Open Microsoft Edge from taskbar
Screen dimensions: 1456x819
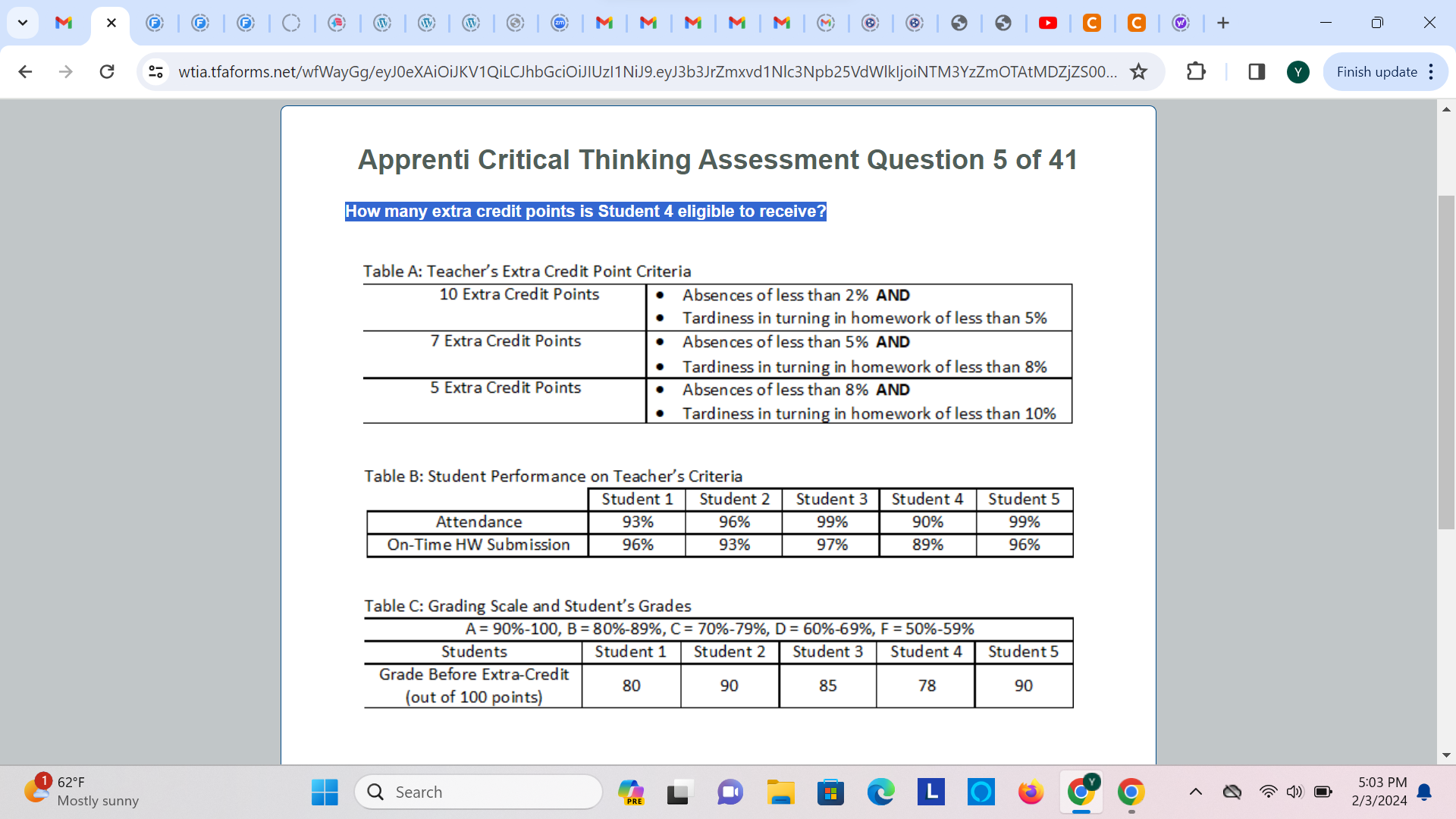(x=880, y=792)
